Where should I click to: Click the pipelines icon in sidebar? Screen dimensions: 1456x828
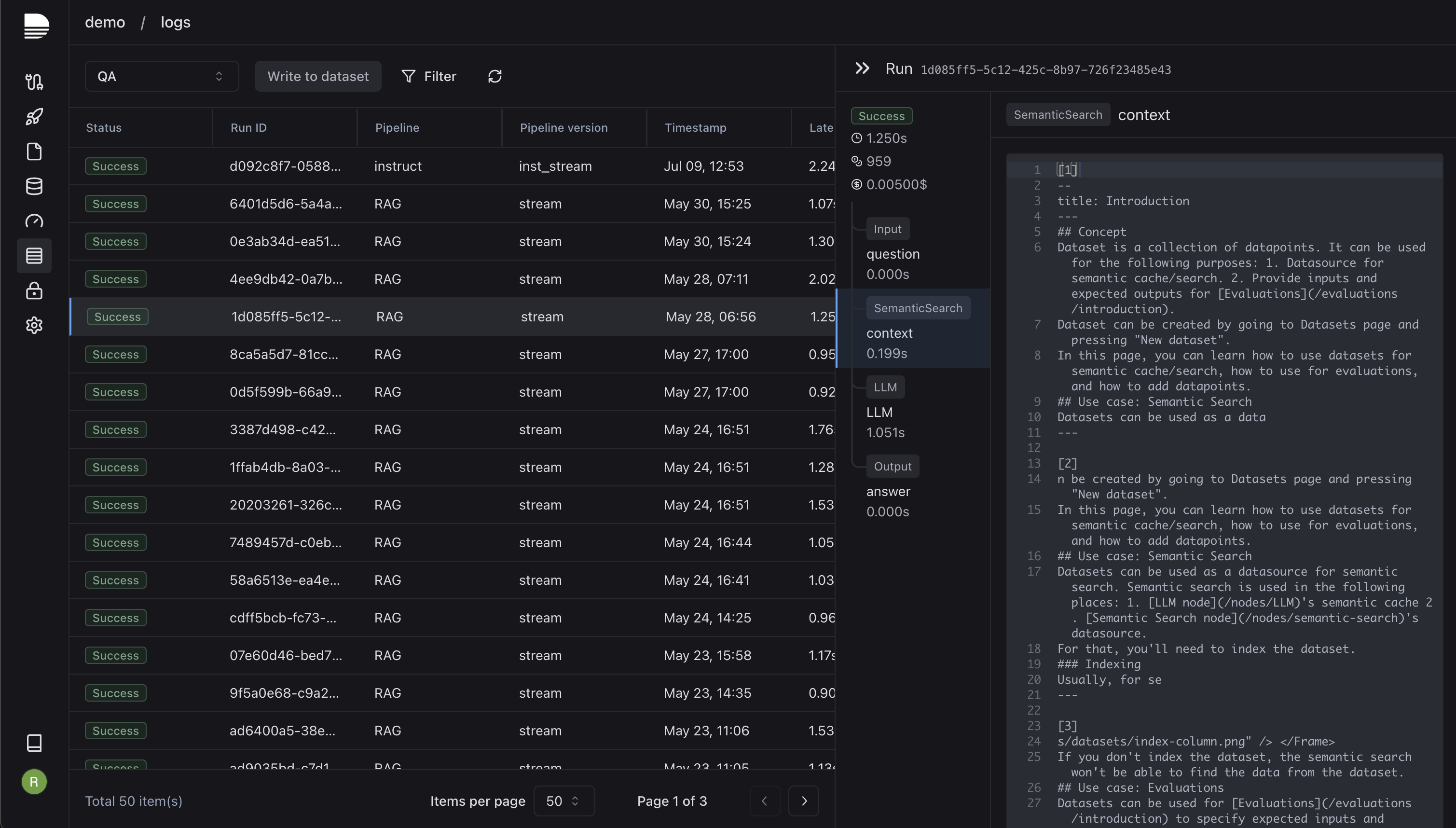tap(34, 82)
